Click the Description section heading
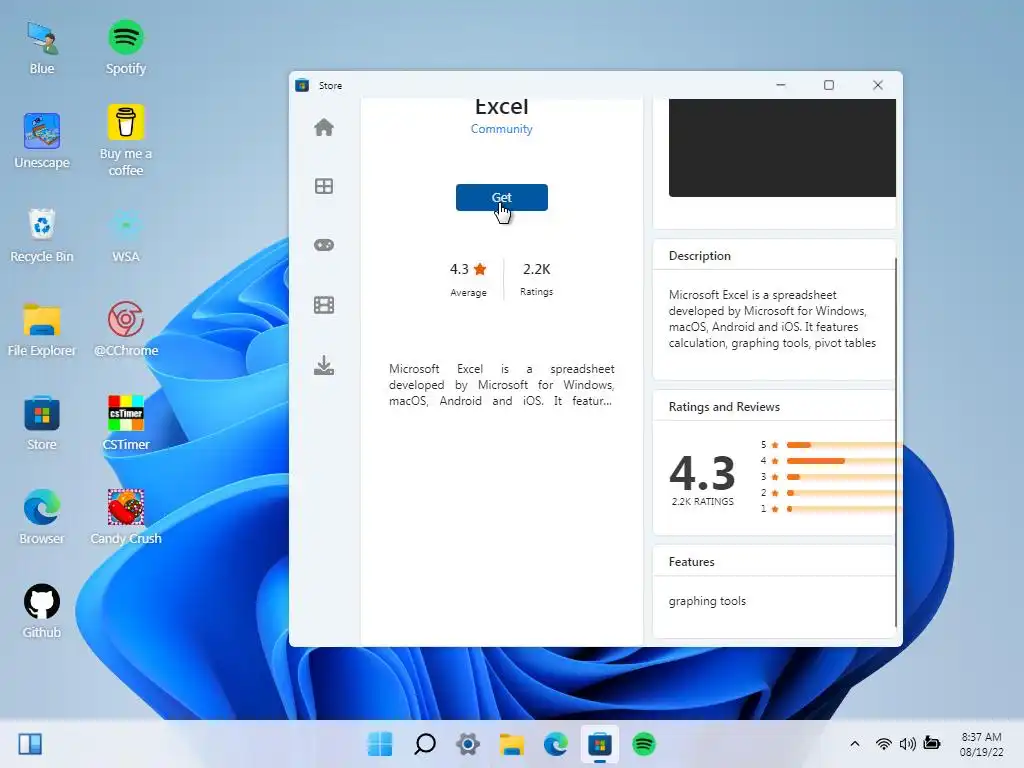Screen dimensions: 1024x768 click(699, 256)
